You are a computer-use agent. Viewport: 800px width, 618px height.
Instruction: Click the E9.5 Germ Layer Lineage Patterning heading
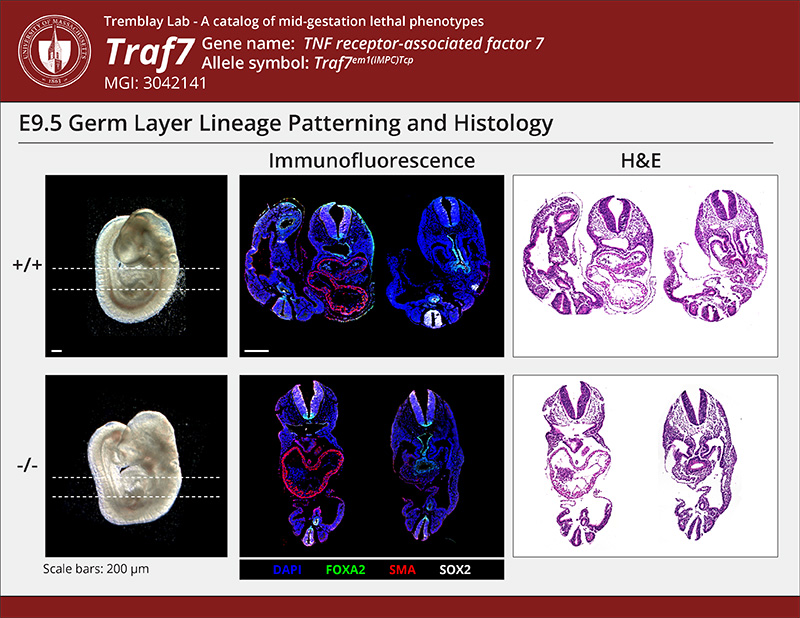click(286, 124)
